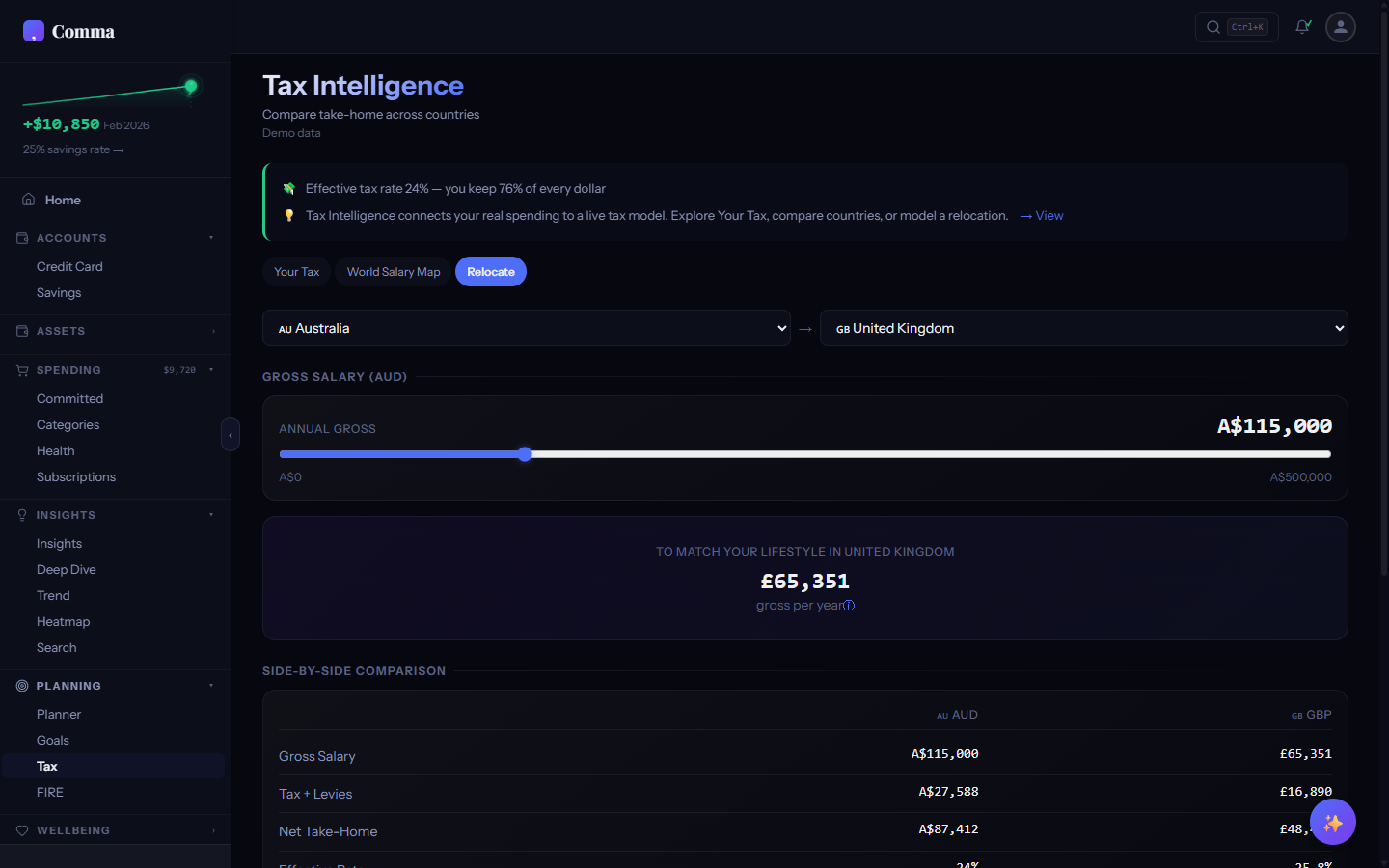Follow the View link in the banner
The image size is (1389, 868).
1042,216
